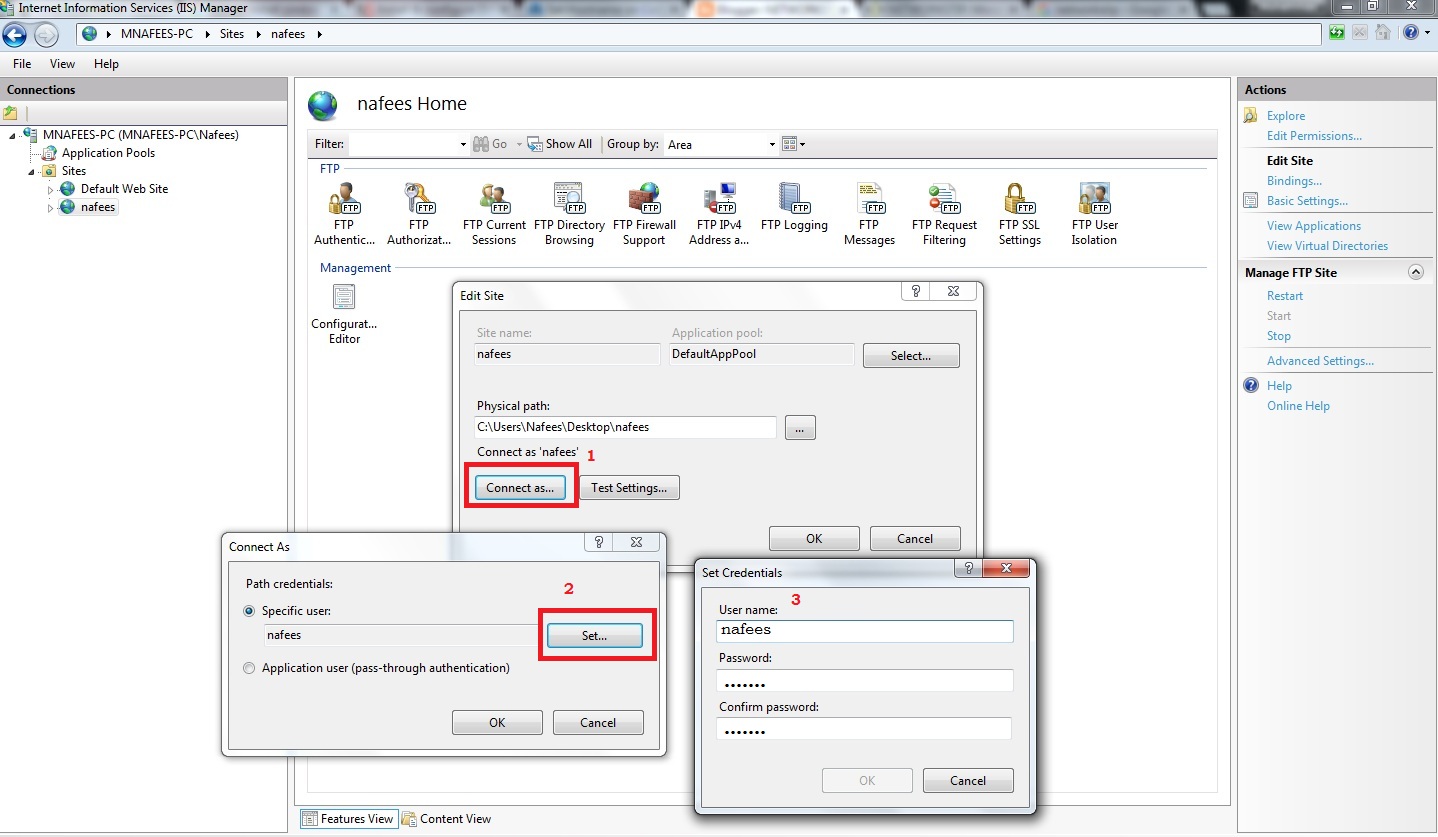Click the Password input field

[x=865, y=681]
